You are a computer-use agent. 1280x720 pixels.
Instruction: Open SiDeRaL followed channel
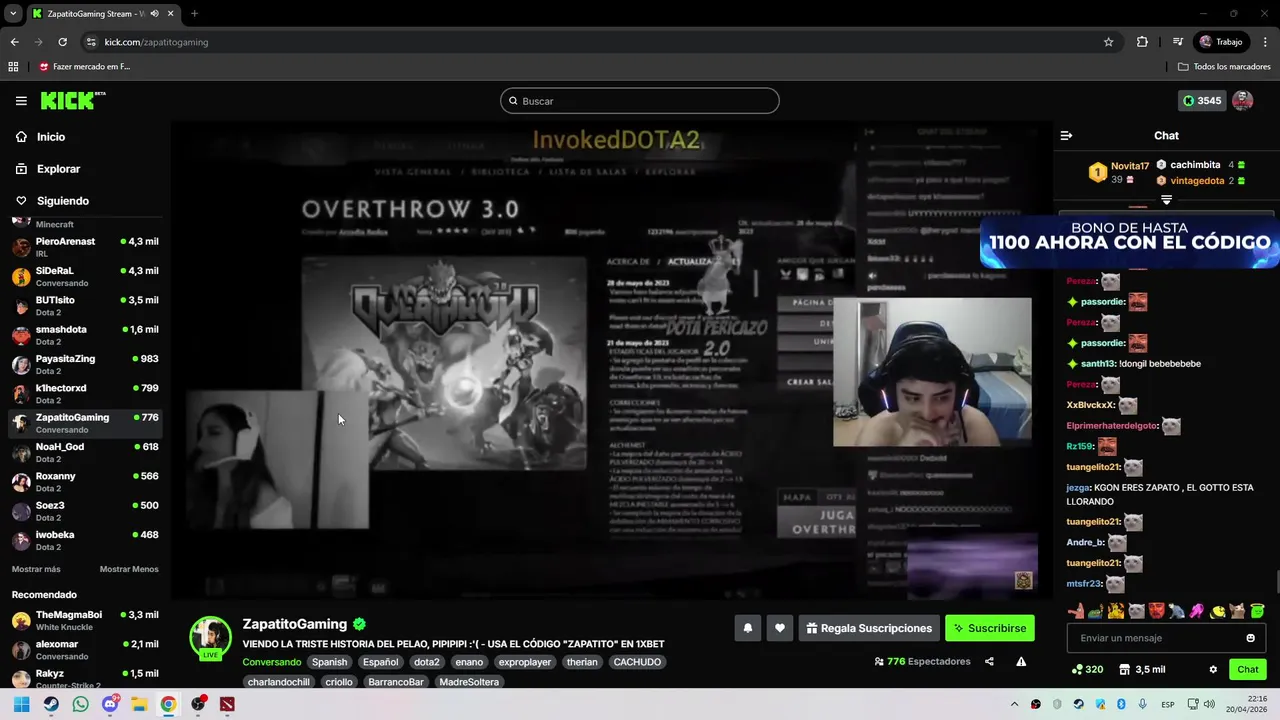tap(84, 276)
